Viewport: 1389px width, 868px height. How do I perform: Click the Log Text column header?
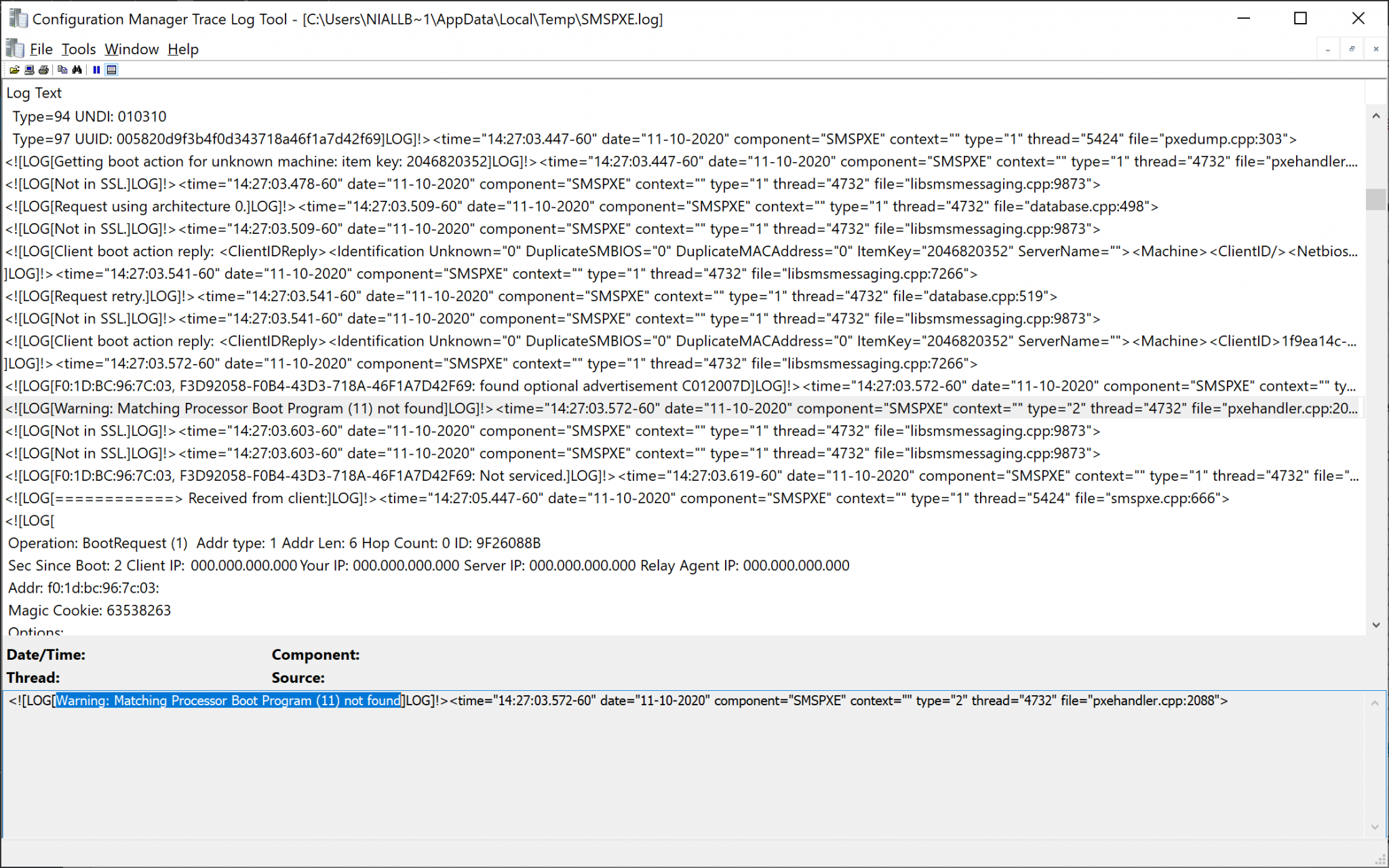point(34,93)
